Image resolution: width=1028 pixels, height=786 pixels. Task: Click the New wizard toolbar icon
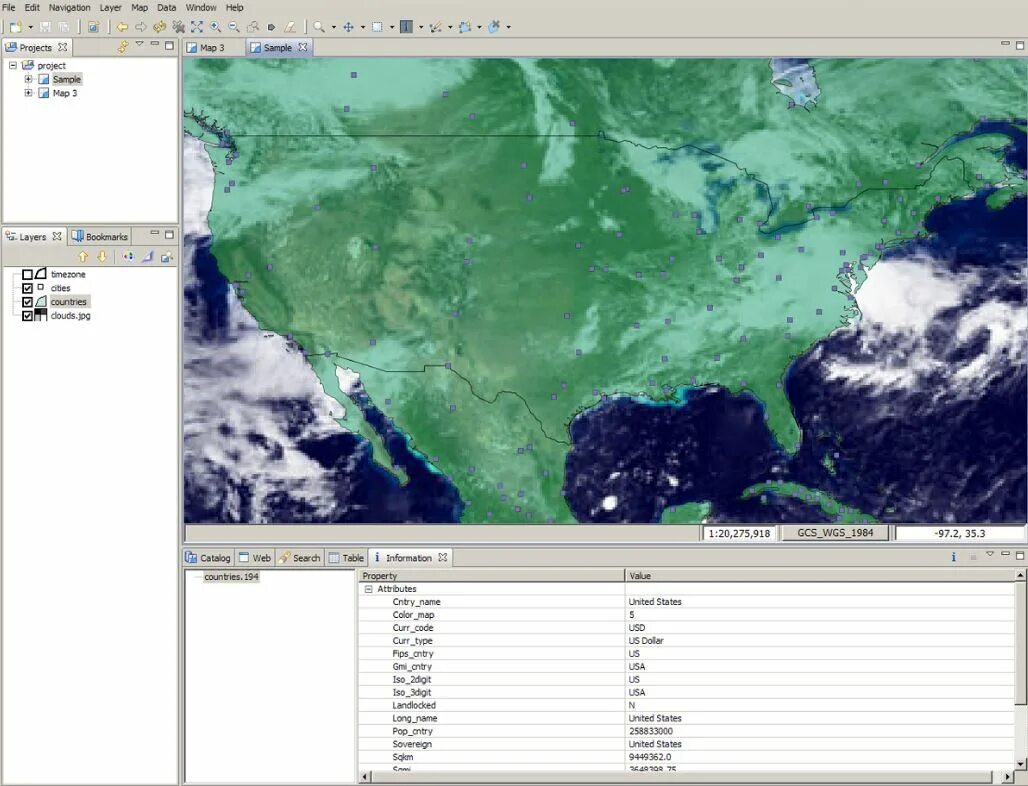[16, 27]
